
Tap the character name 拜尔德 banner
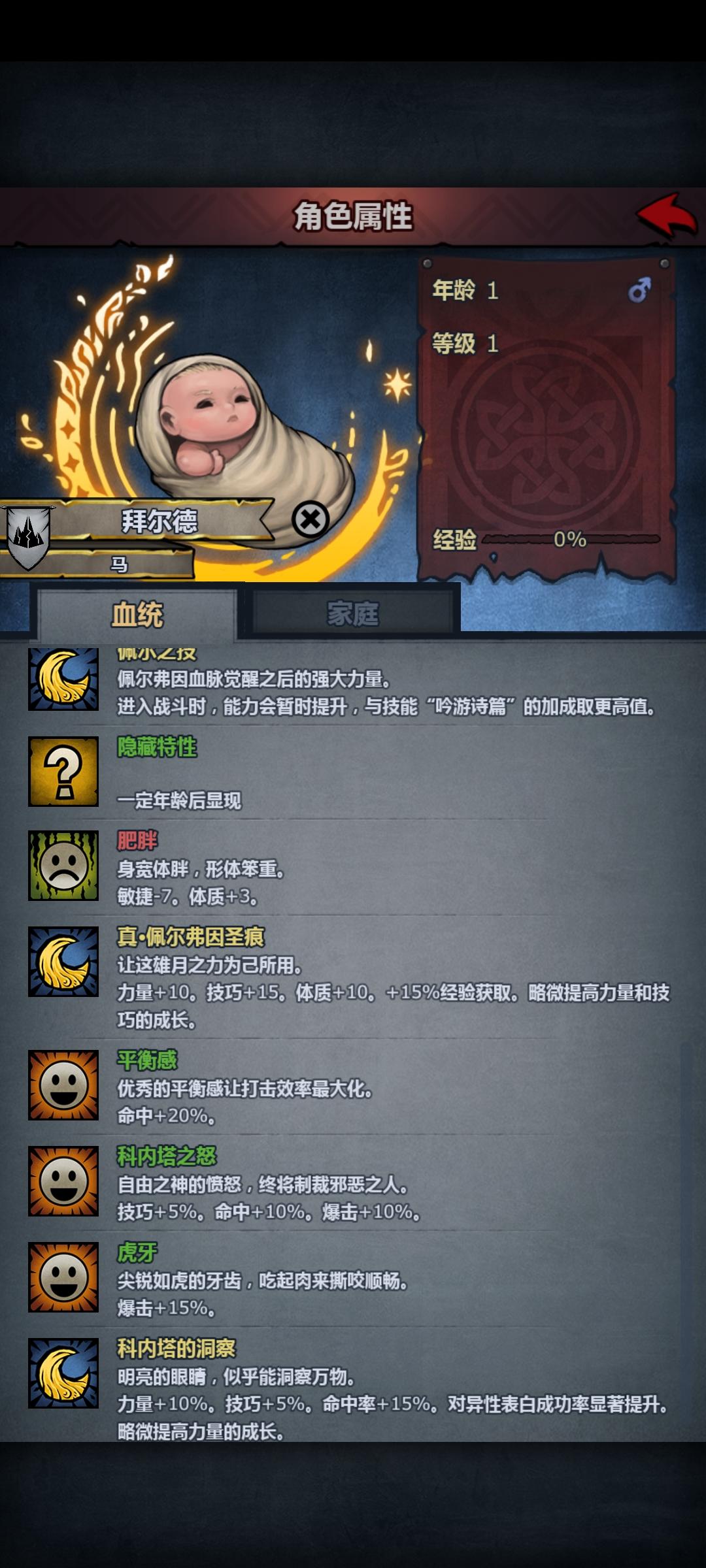160,521
